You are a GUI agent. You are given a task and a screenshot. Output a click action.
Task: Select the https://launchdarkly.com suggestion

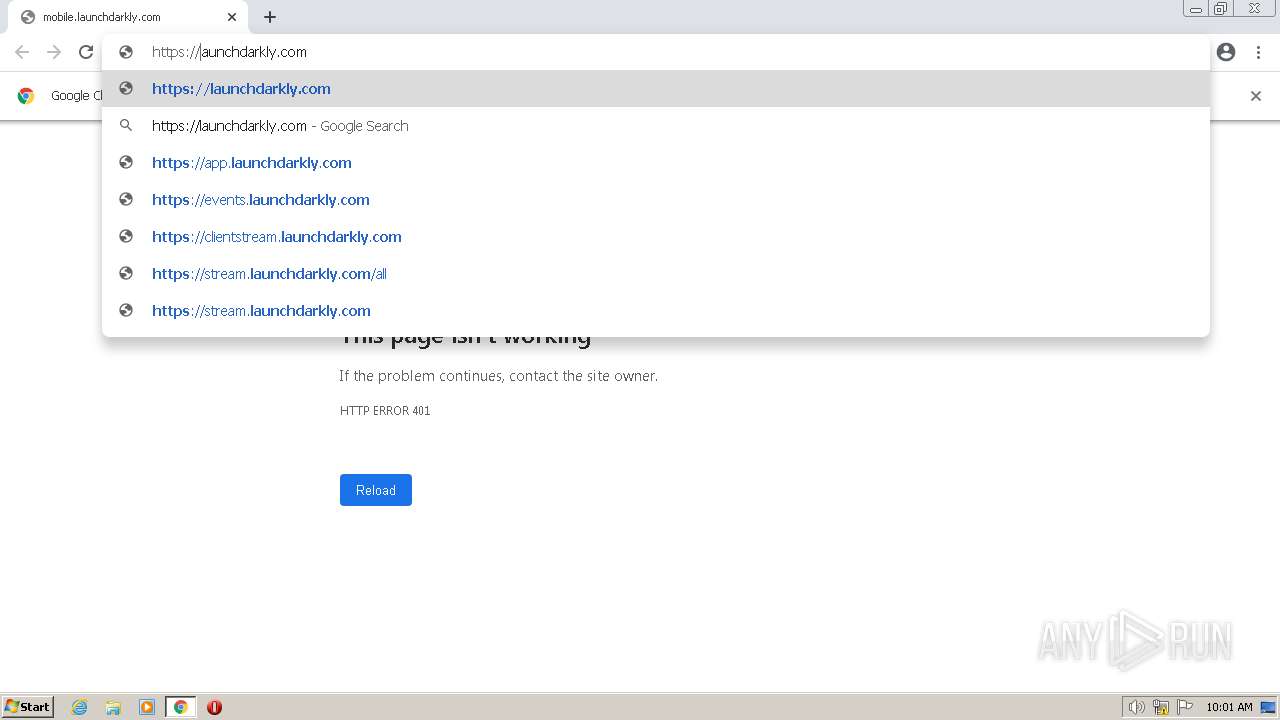(x=656, y=89)
